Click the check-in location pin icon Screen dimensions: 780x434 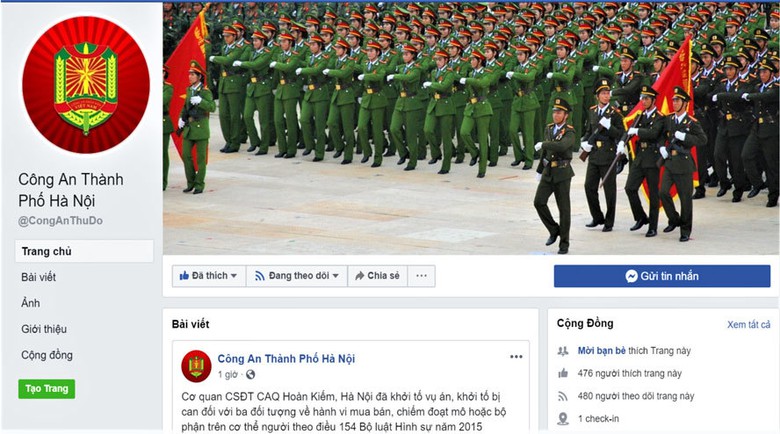click(563, 419)
